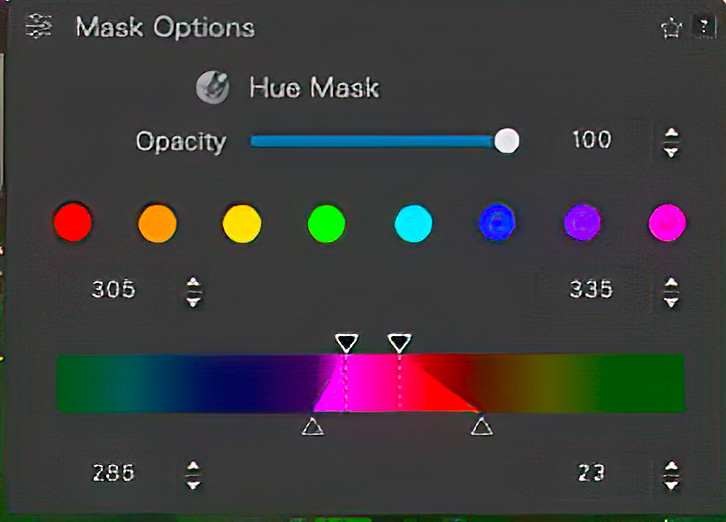The height and width of the screenshot is (522, 726).
Task: Open the help question mark icon
Action: click(703, 27)
